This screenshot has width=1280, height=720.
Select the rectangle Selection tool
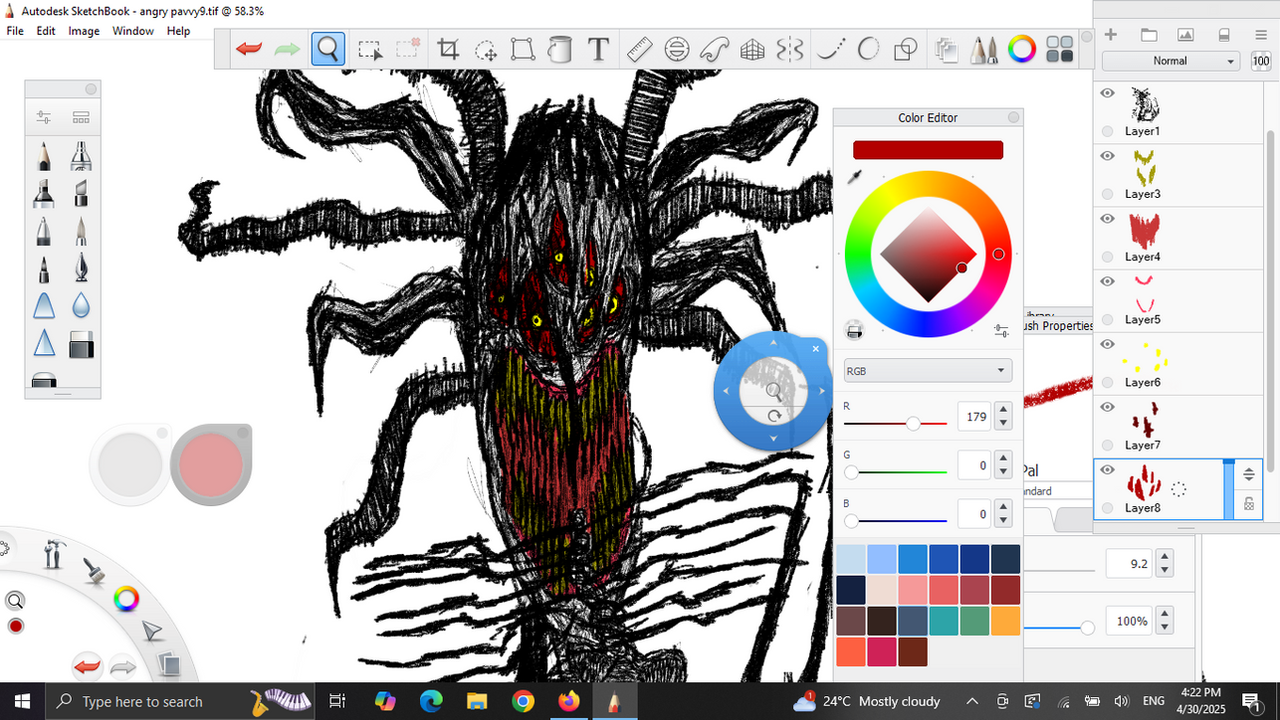pos(370,49)
